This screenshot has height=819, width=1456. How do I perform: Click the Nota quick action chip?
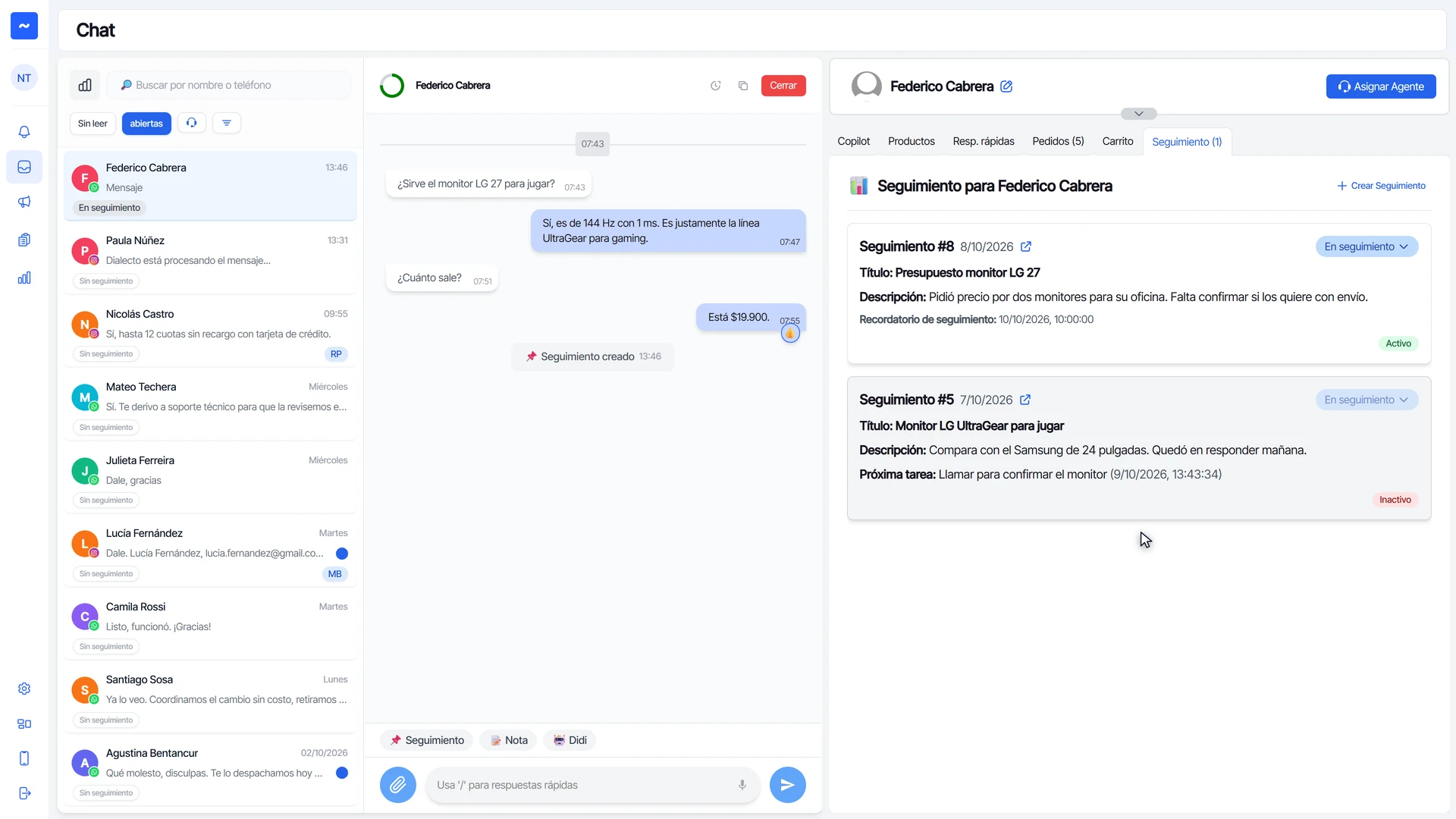point(509,740)
